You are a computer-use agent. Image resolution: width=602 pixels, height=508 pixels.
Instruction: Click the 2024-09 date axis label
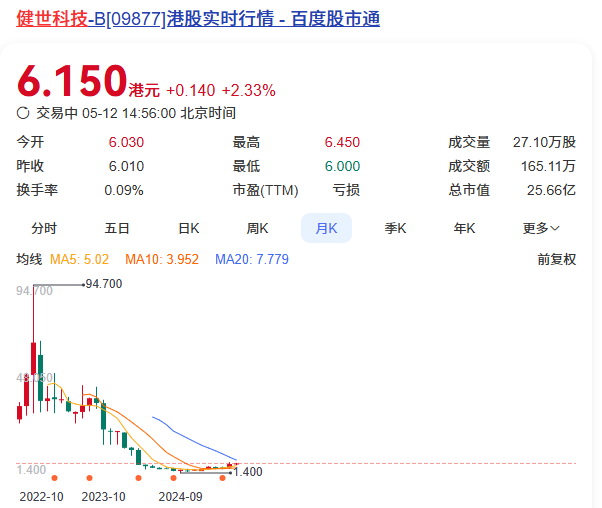[180, 496]
